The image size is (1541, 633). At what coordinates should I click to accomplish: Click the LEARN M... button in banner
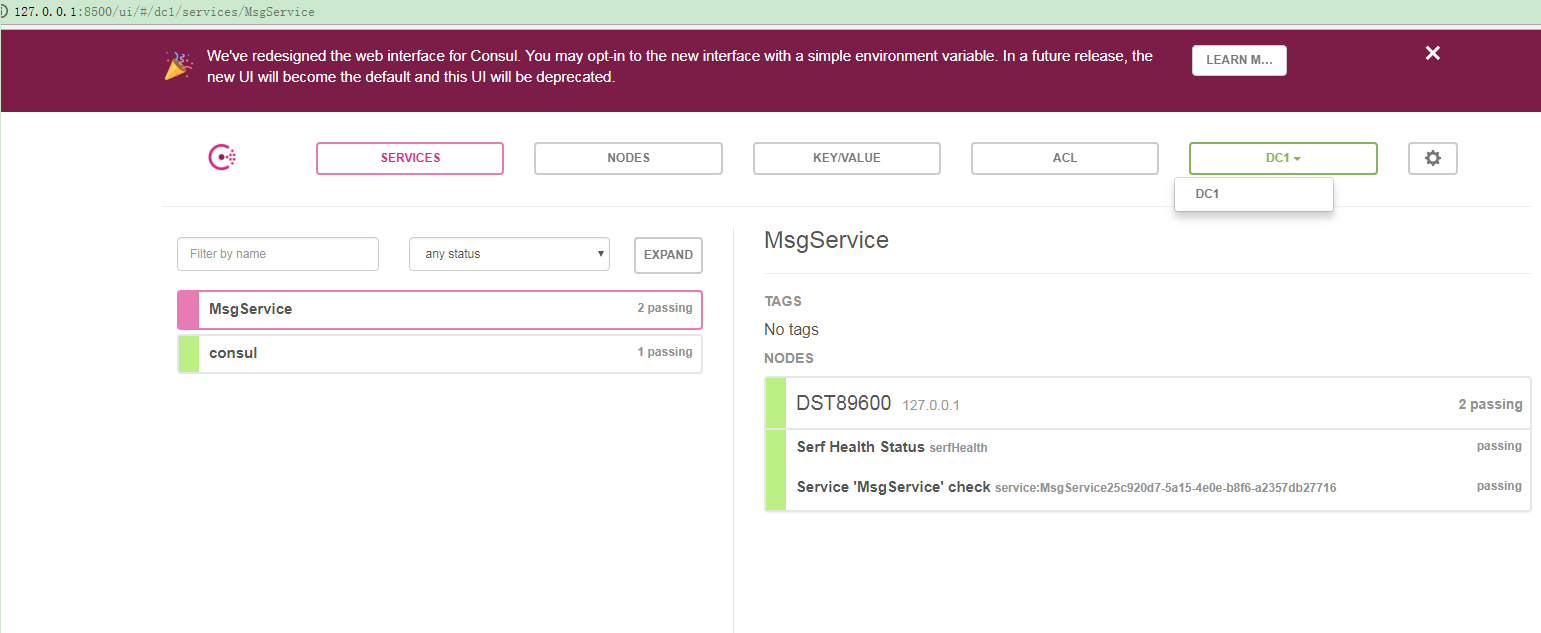click(x=1239, y=60)
